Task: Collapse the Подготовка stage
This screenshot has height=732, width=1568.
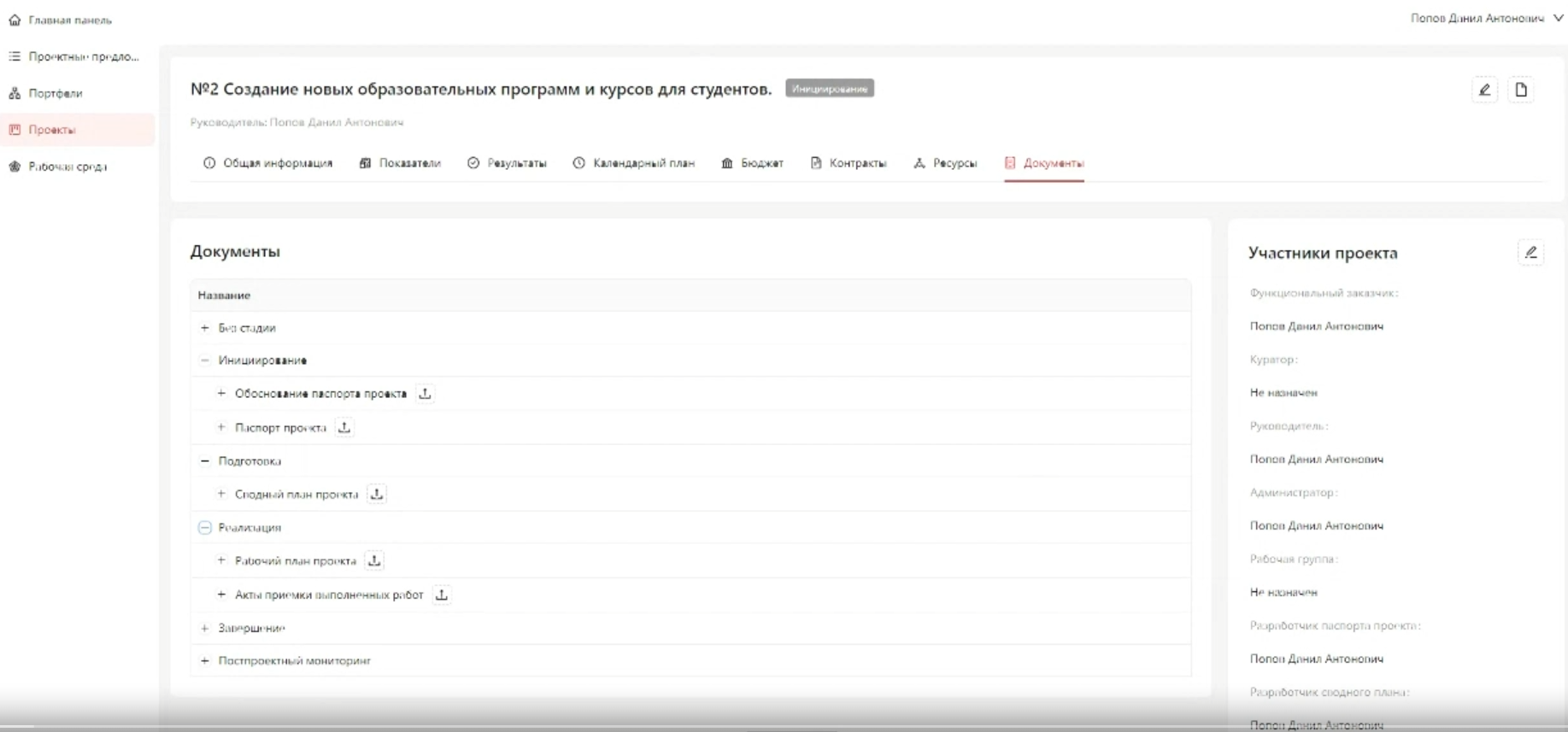Action: [x=204, y=461]
